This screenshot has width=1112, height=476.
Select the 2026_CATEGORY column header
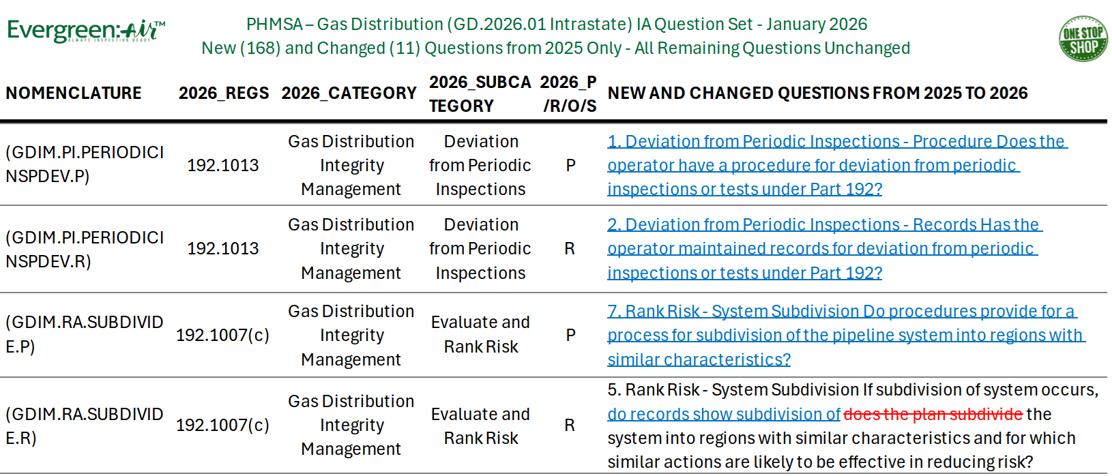point(349,93)
